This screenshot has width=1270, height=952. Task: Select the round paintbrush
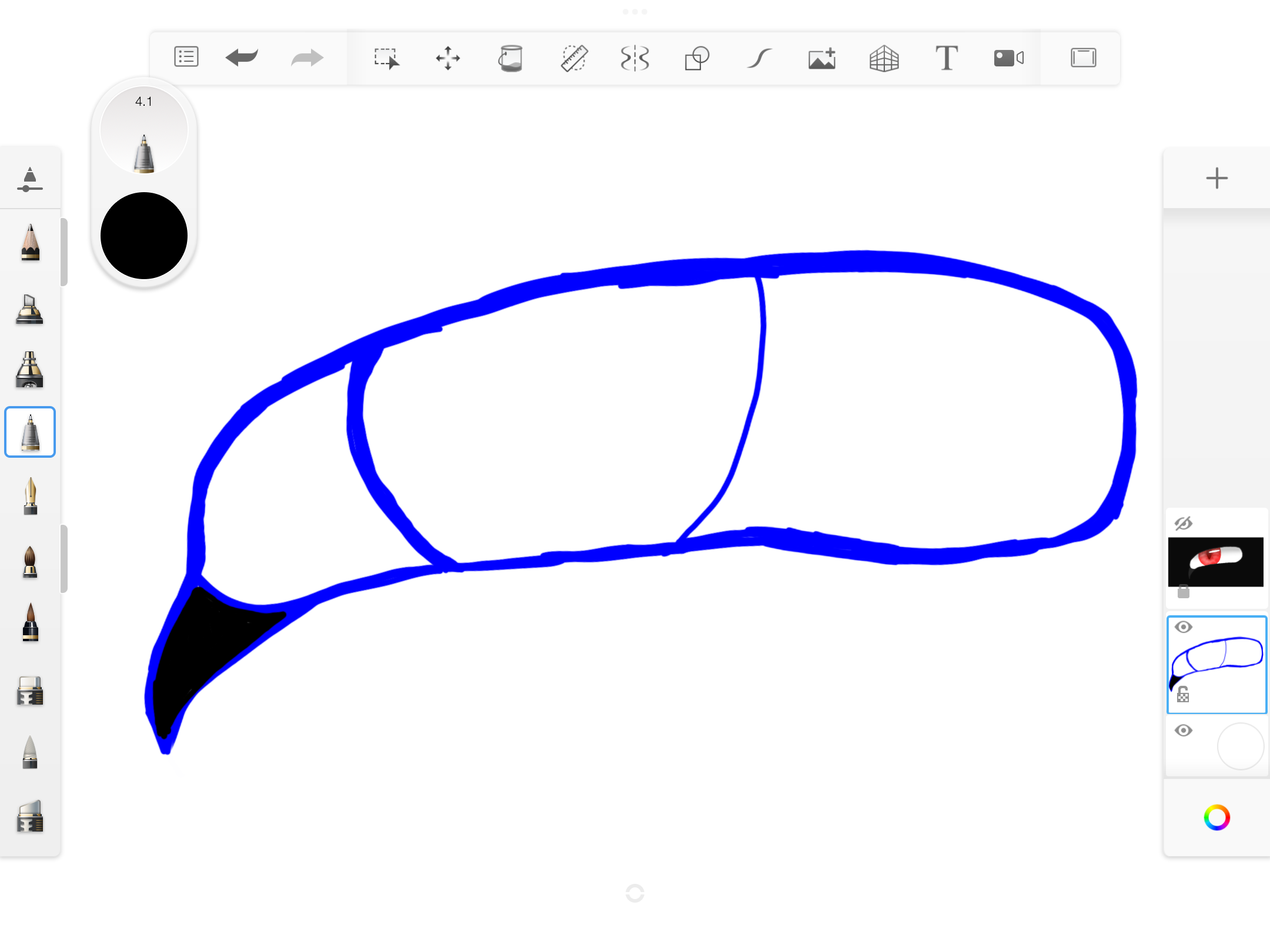(x=30, y=561)
